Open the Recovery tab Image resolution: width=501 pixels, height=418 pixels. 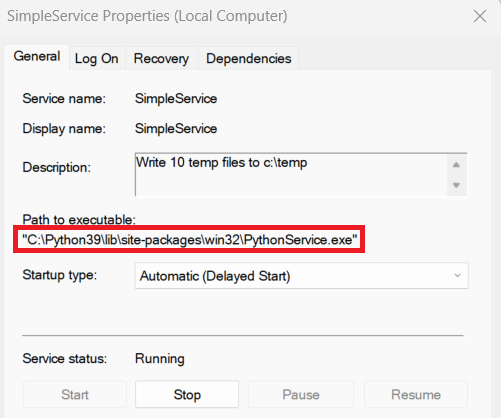[x=161, y=59]
